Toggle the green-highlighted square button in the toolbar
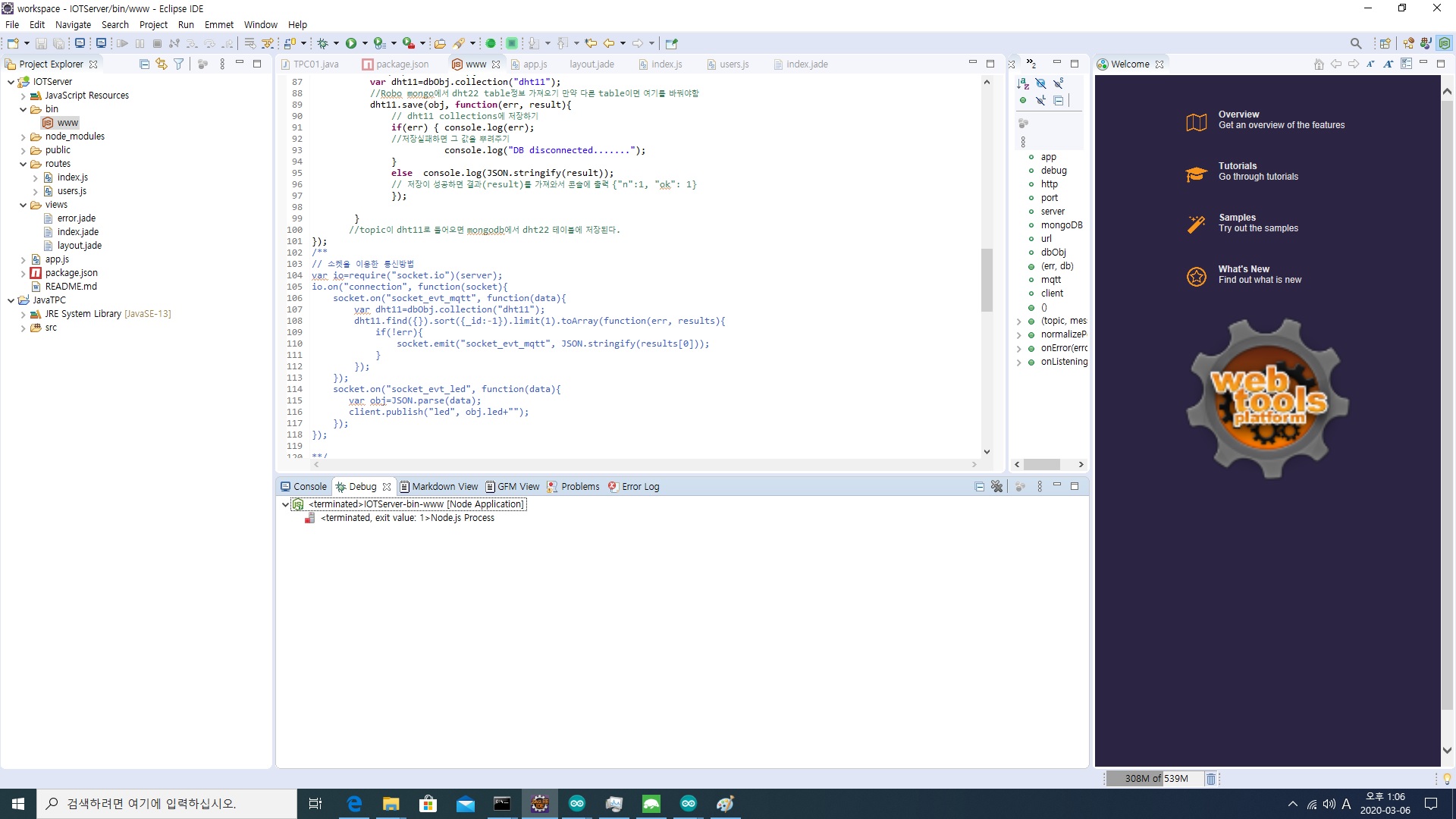Viewport: 1456px width, 819px height. click(x=512, y=43)
